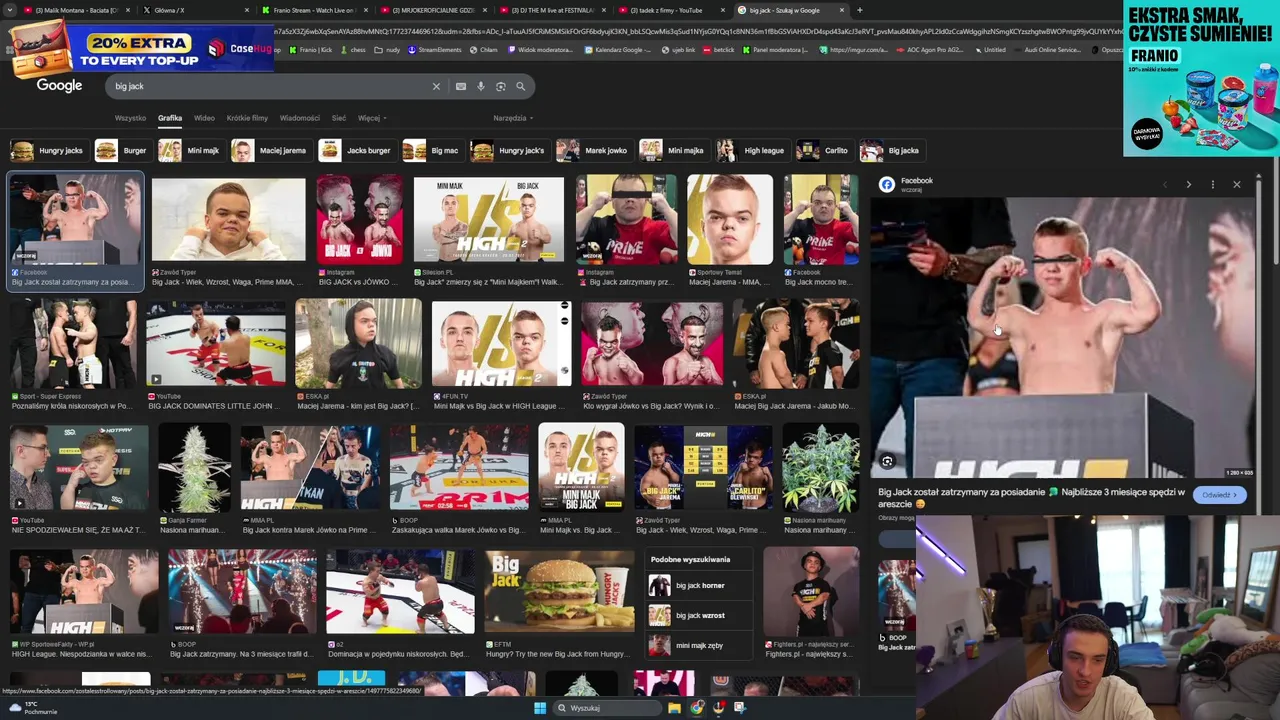Screen dimensions: 1280x720
Task: Start voice search with microphone icon
Action: click(x=481, y=86)
